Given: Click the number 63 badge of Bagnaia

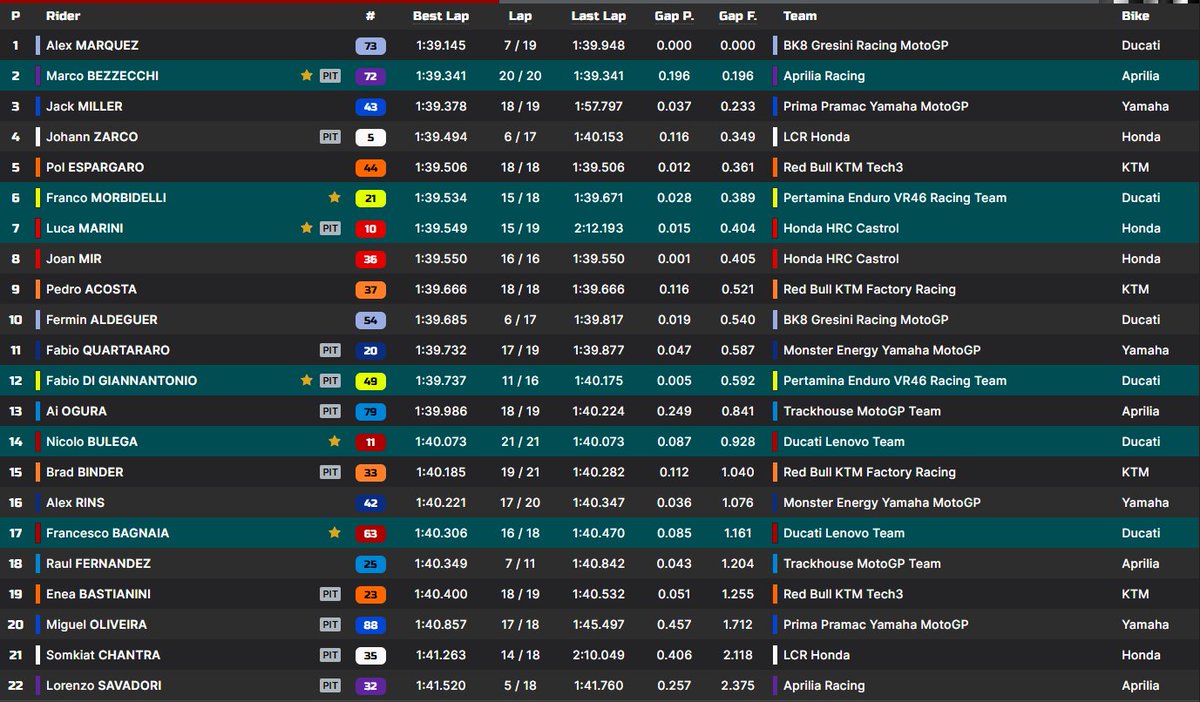Looking at the screenshot, I should click(370, 533).
